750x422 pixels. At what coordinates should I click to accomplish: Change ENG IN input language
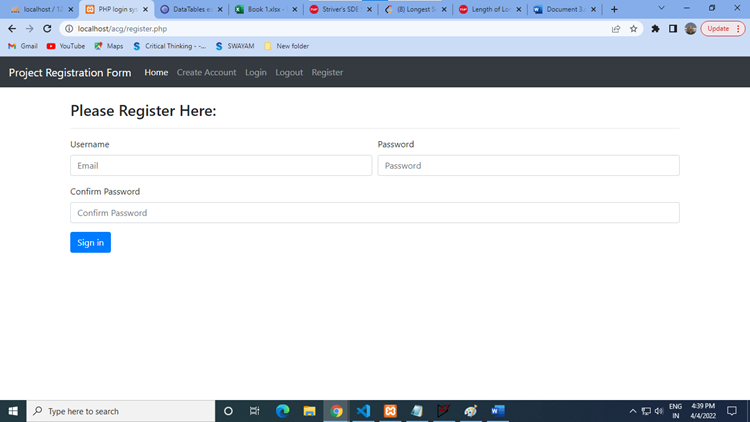point(675,411)
